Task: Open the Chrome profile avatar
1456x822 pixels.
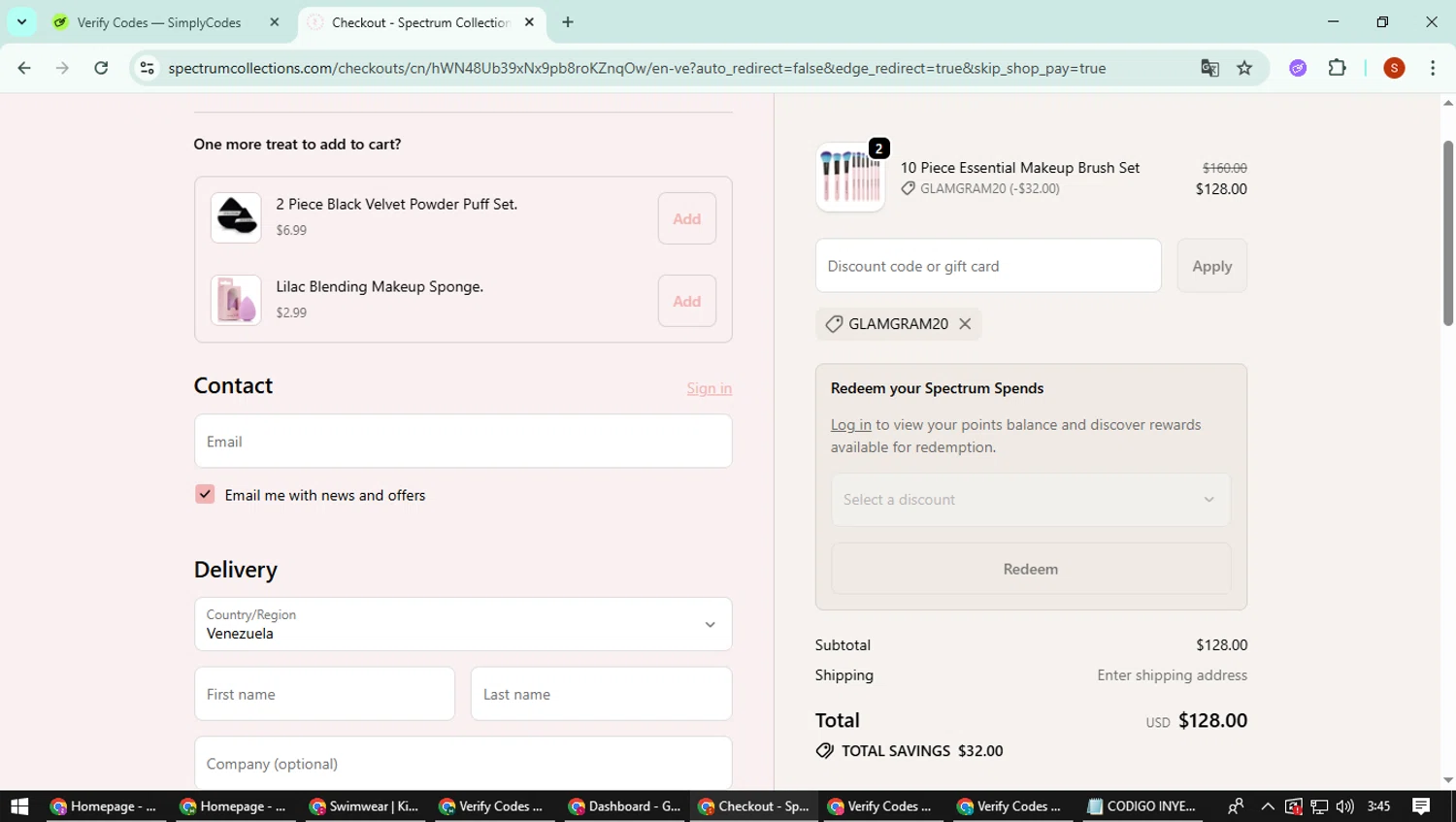Action: click(x=1394, y=68)
